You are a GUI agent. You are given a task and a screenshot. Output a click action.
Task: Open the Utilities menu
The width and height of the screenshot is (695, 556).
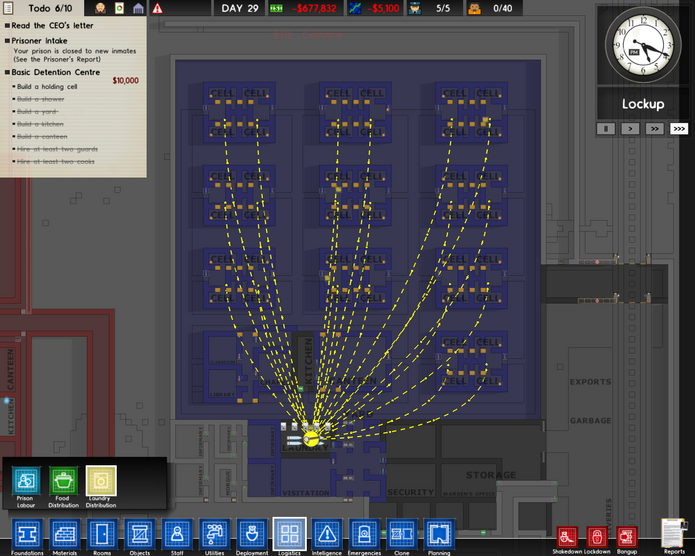(x=215, y=534)
